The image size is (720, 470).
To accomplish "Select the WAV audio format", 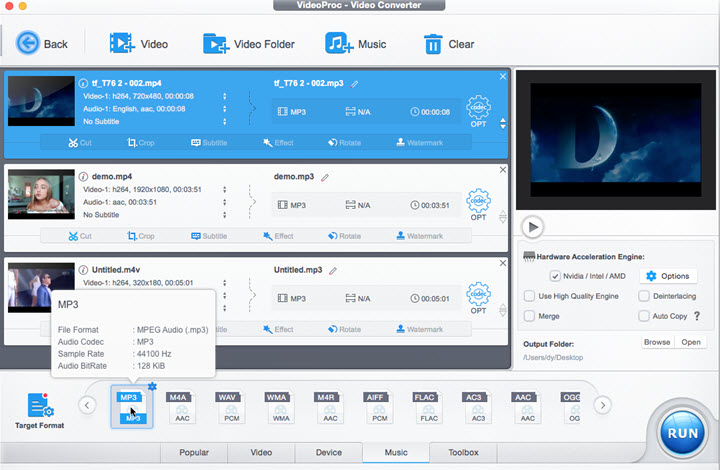I will click(x=231, y=407).
